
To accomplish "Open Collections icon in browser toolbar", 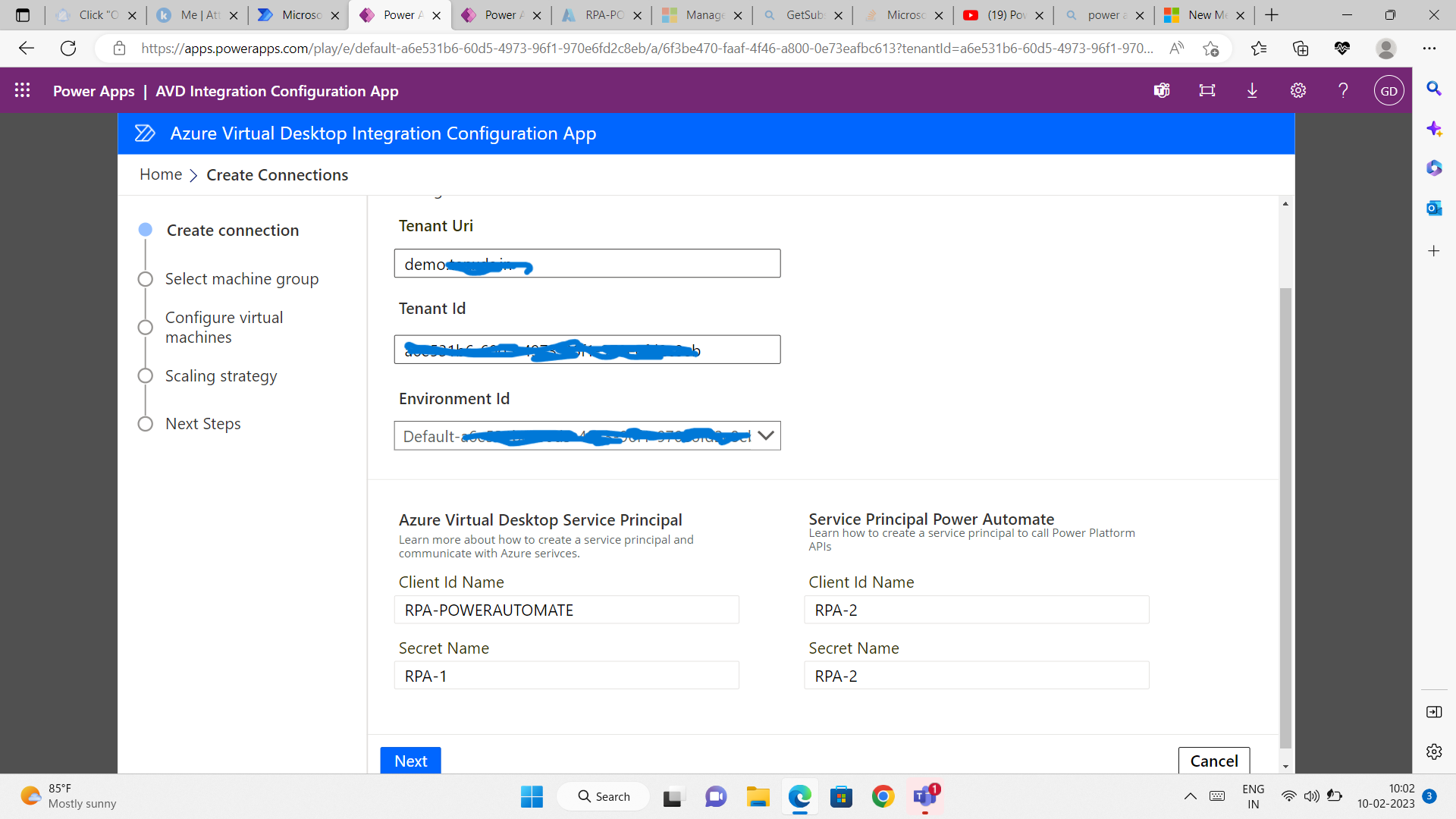I will click(1301, 49).
